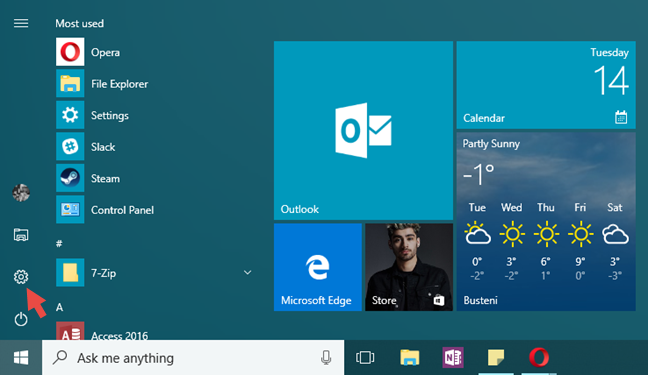Open the Outlook live tile

(x=363, y=130)
